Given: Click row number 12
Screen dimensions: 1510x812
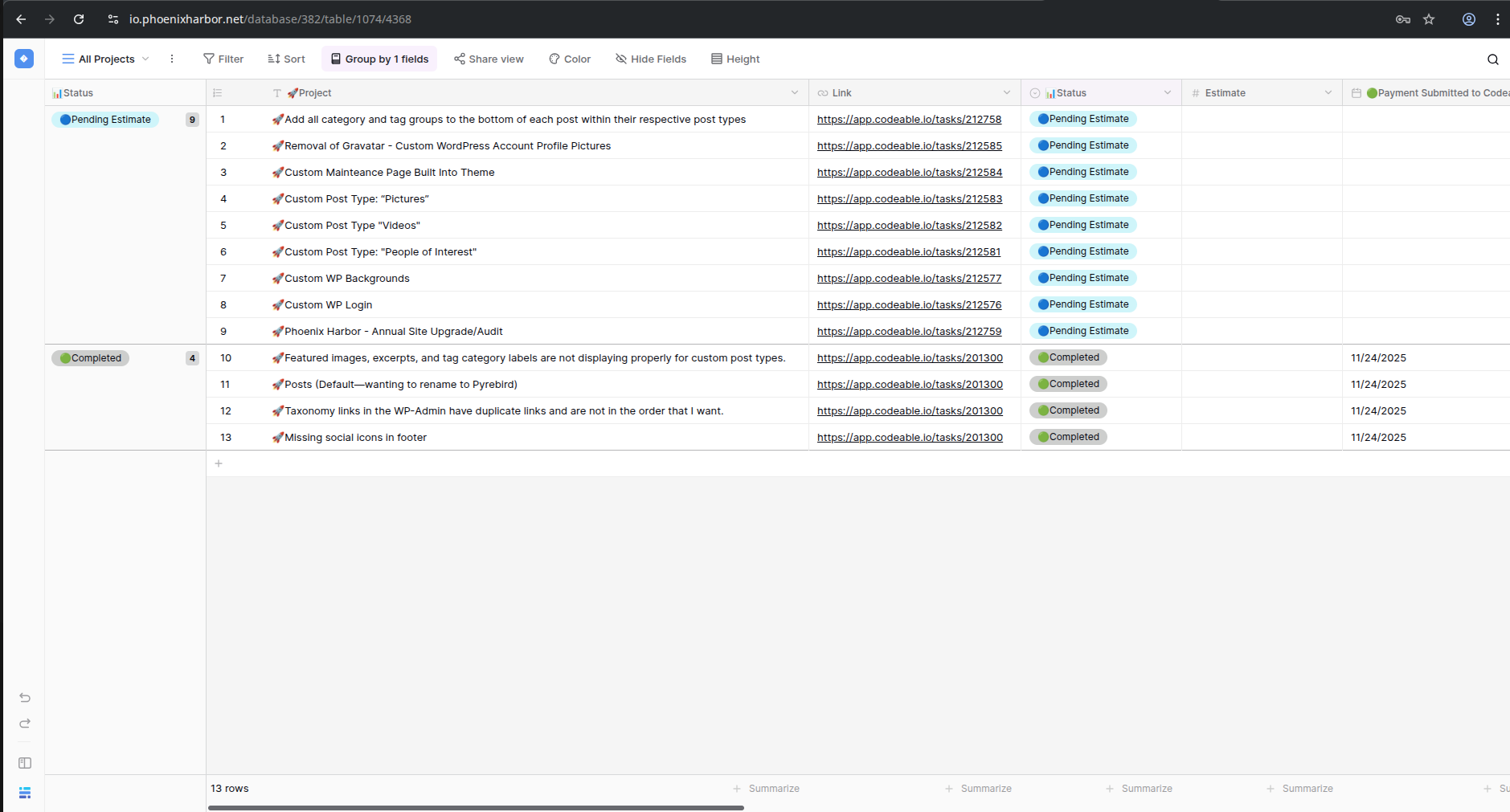Looking at the screenshot, I should click(x=226, y=411).
